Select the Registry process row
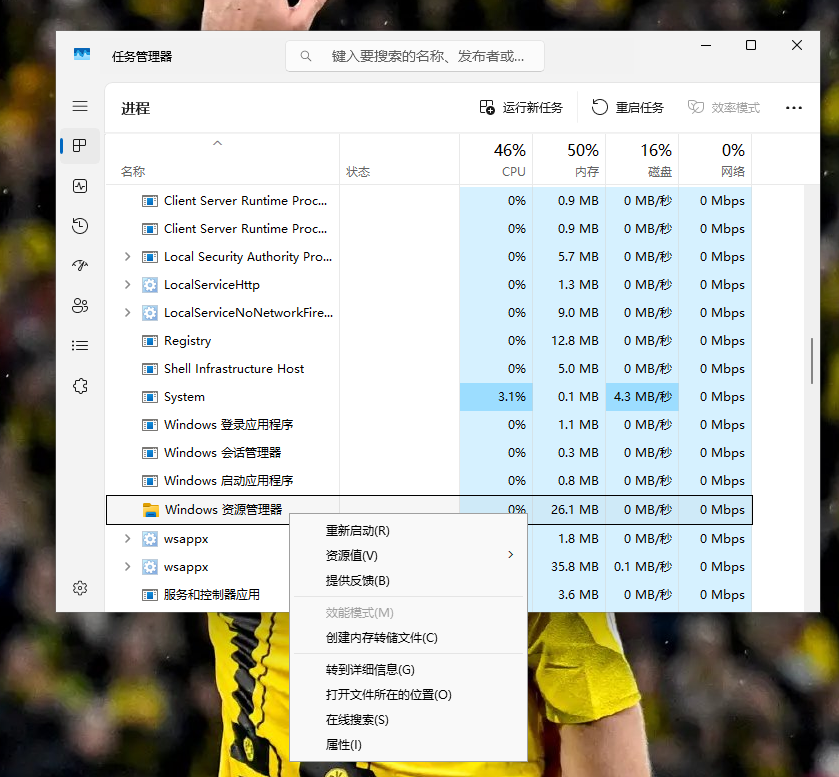The image size is (839, 777). tap(429, 341)
